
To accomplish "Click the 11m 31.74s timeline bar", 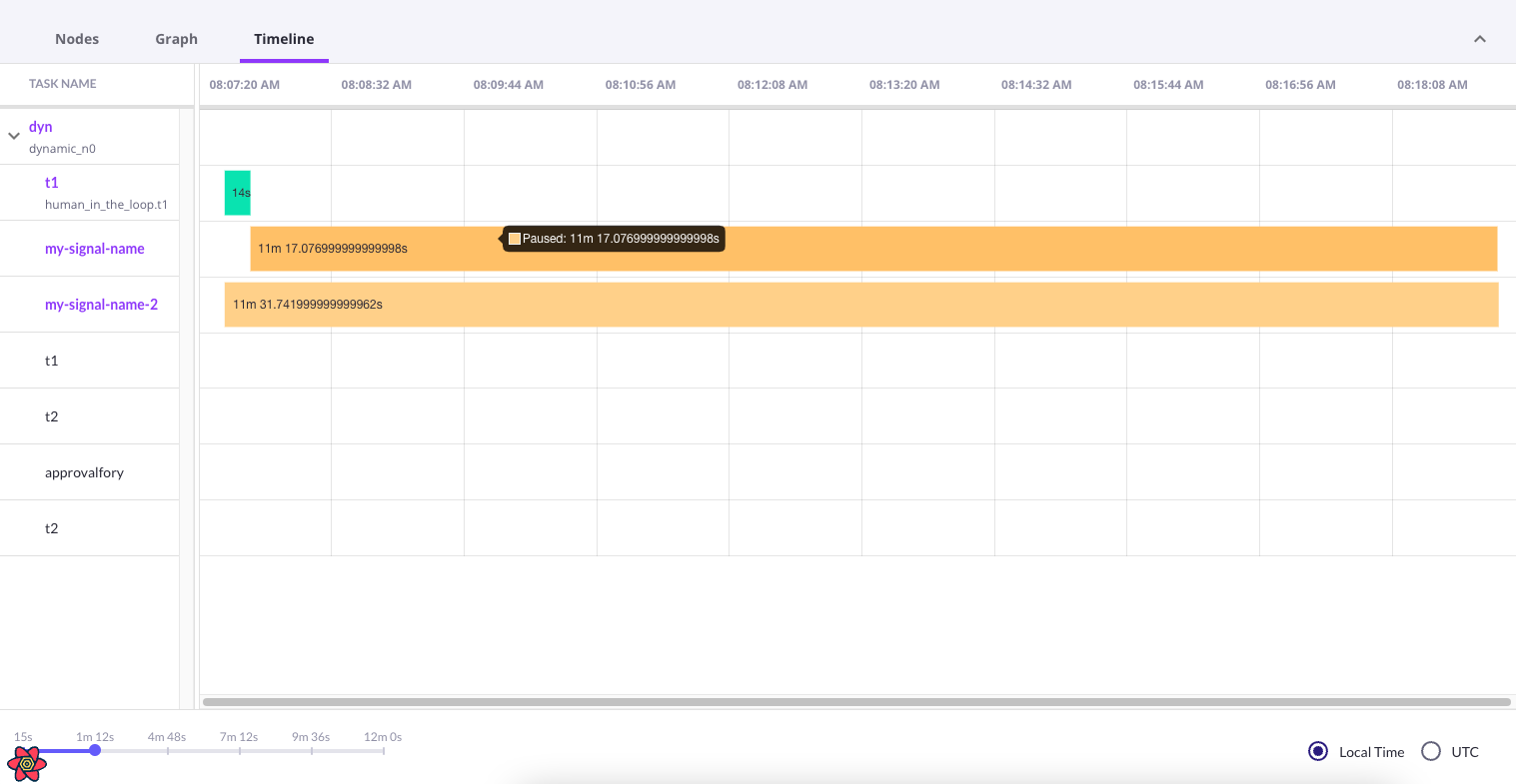I will (861, 305).
